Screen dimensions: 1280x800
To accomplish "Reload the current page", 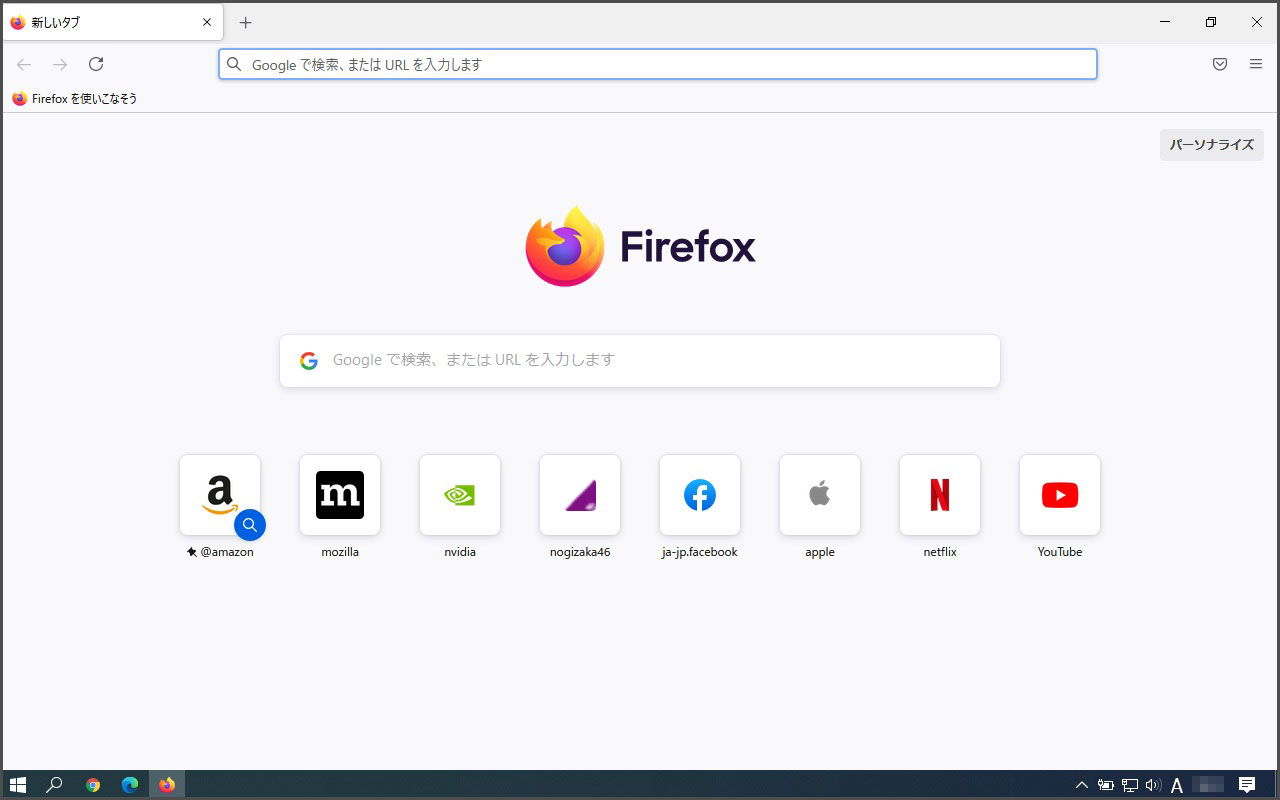I will point(96,64).
